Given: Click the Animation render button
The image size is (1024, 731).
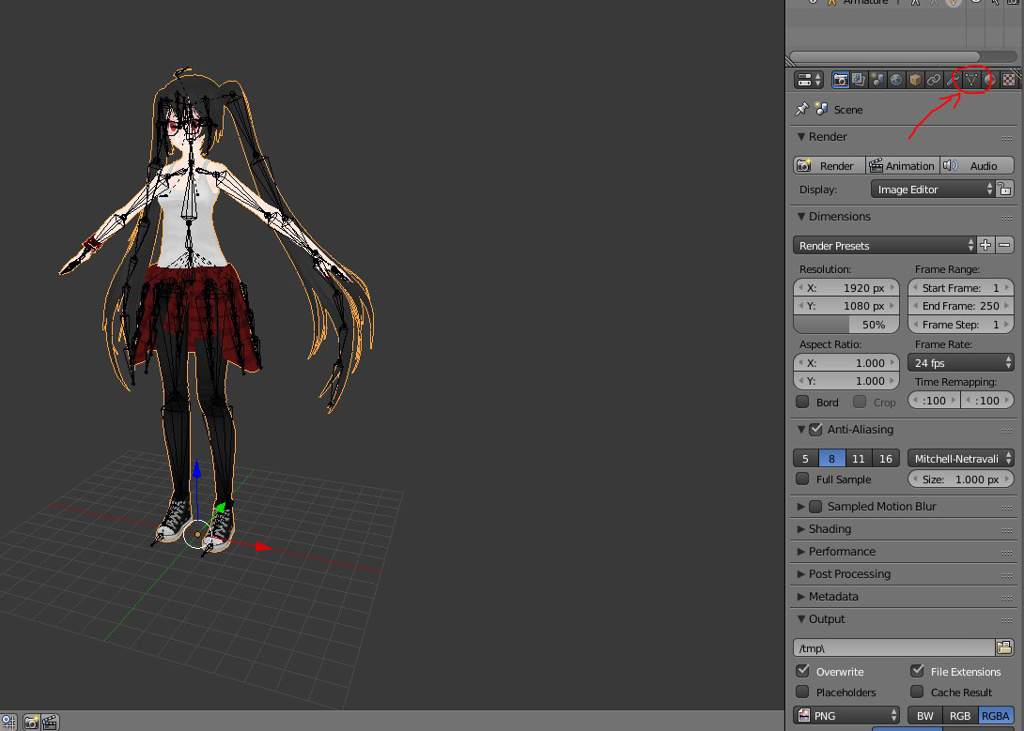Looking at the screenshot, I should coord(902,165).
